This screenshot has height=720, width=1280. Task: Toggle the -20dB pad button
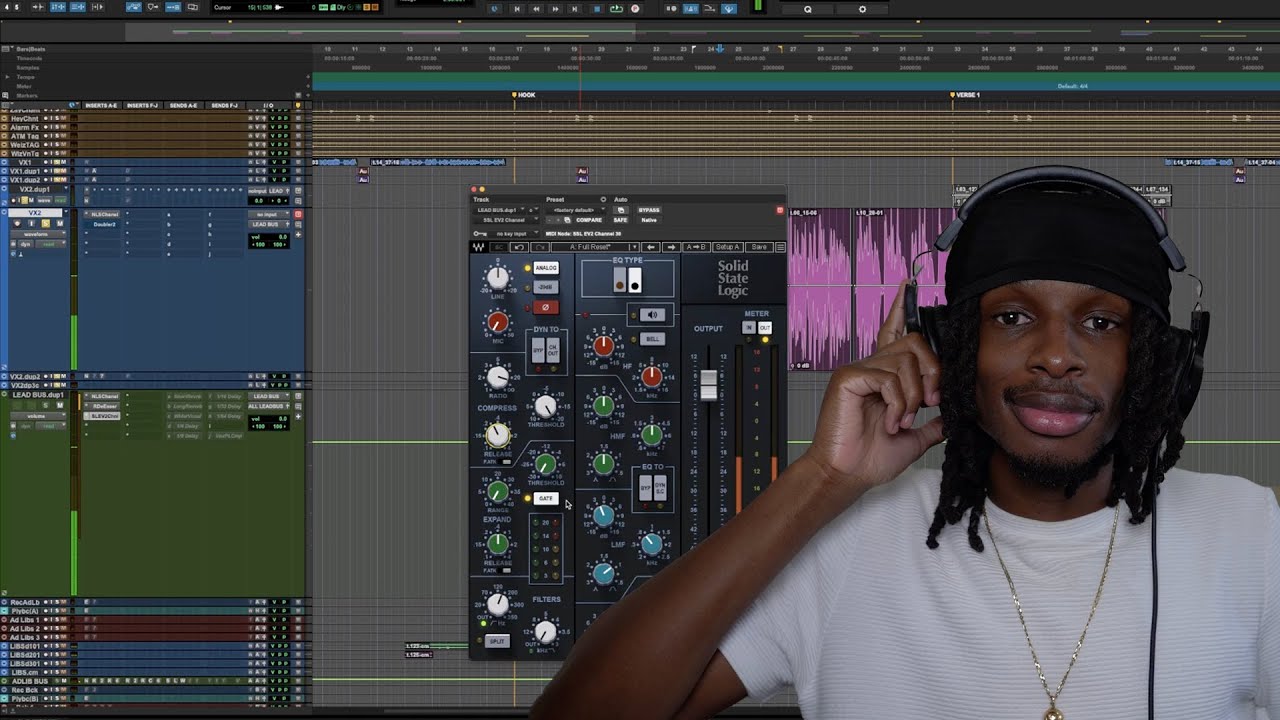[546, 287]
